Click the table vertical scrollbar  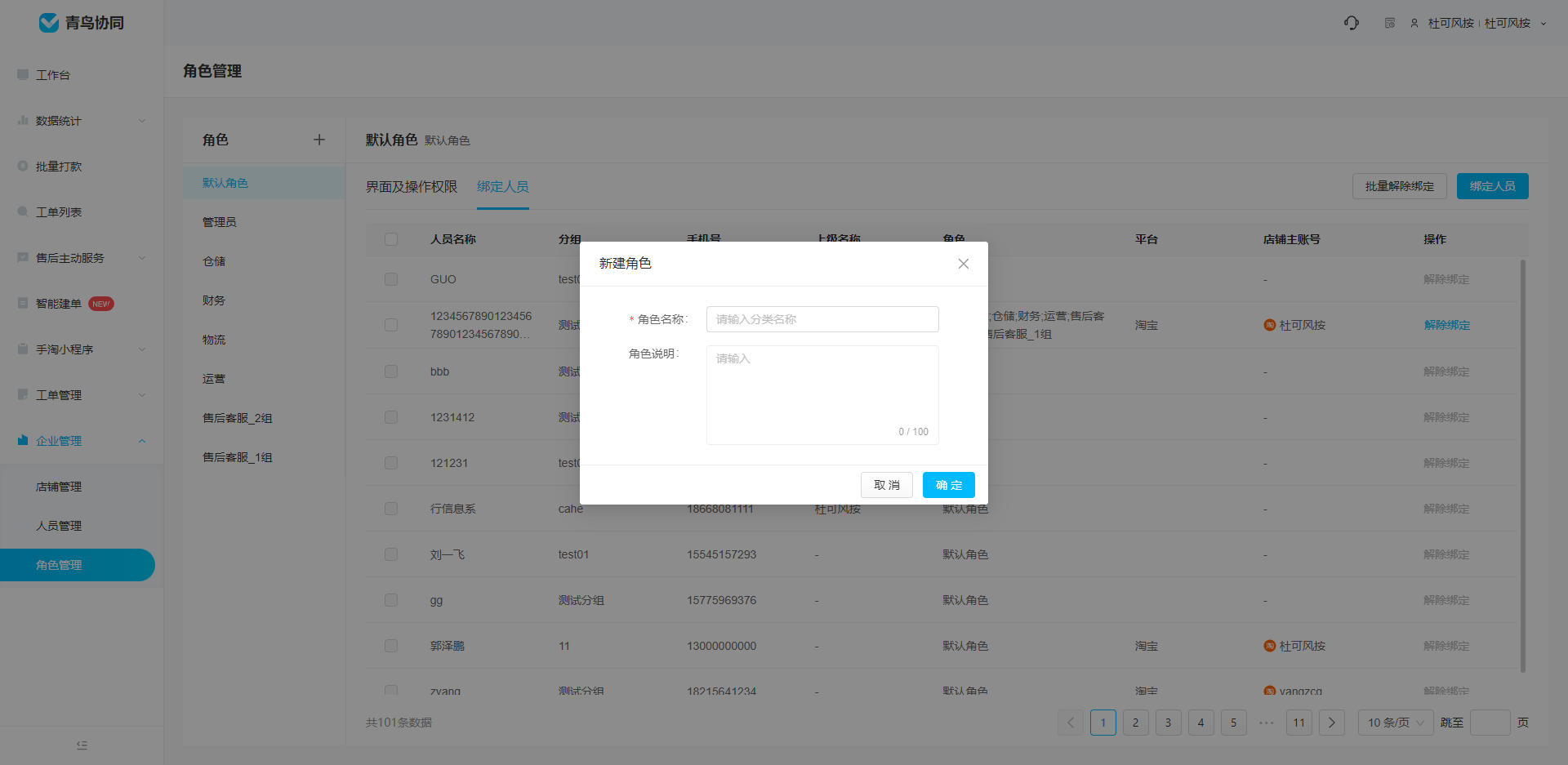click(x=1523, y=465)
